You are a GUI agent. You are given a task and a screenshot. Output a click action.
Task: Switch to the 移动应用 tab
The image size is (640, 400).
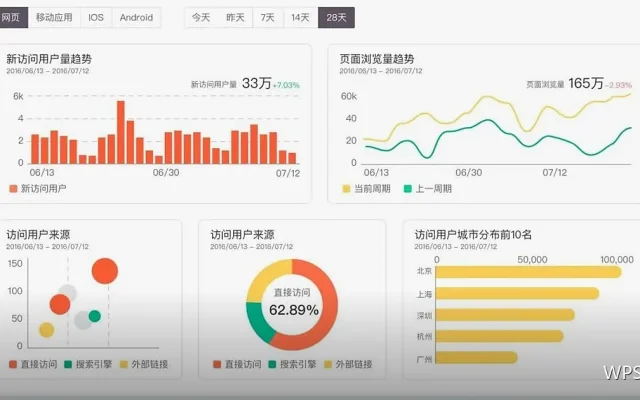click(54, 18)
